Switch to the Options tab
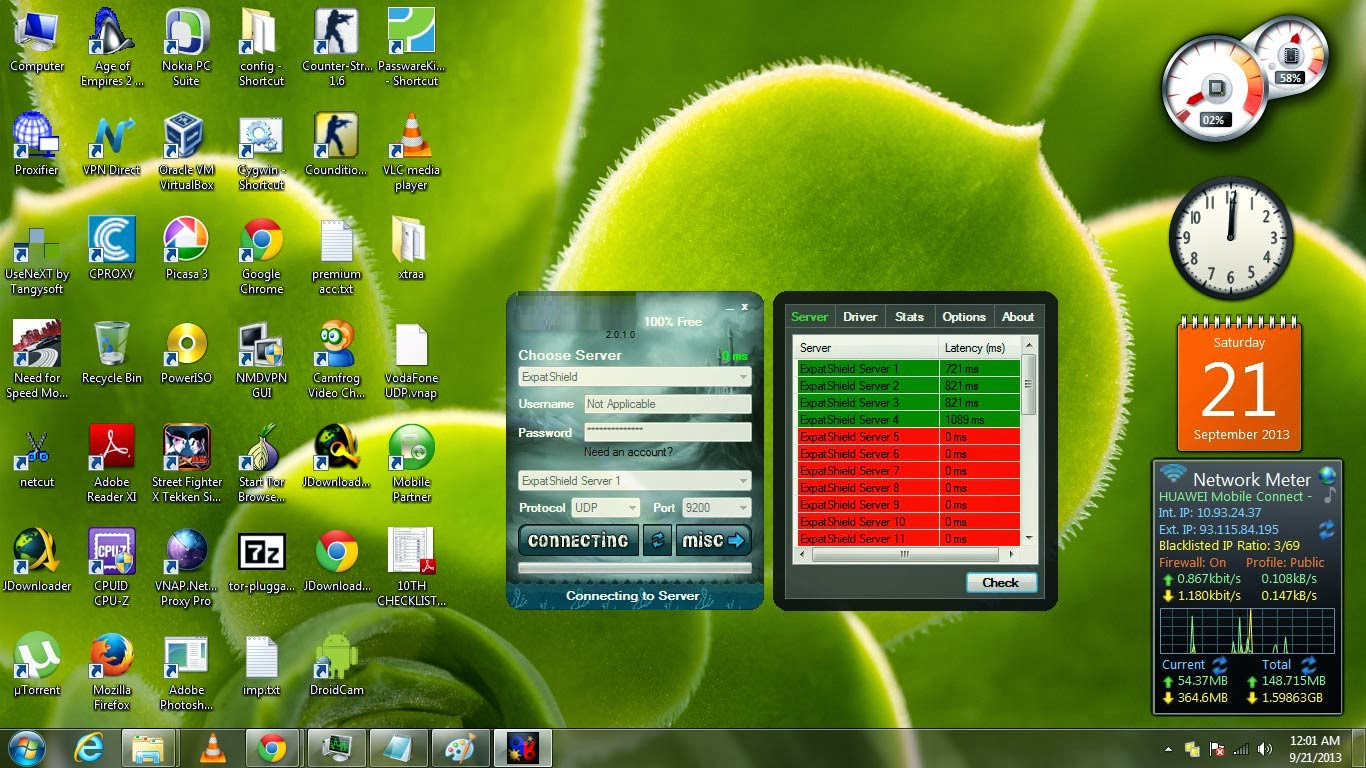 tap(964, 317)
